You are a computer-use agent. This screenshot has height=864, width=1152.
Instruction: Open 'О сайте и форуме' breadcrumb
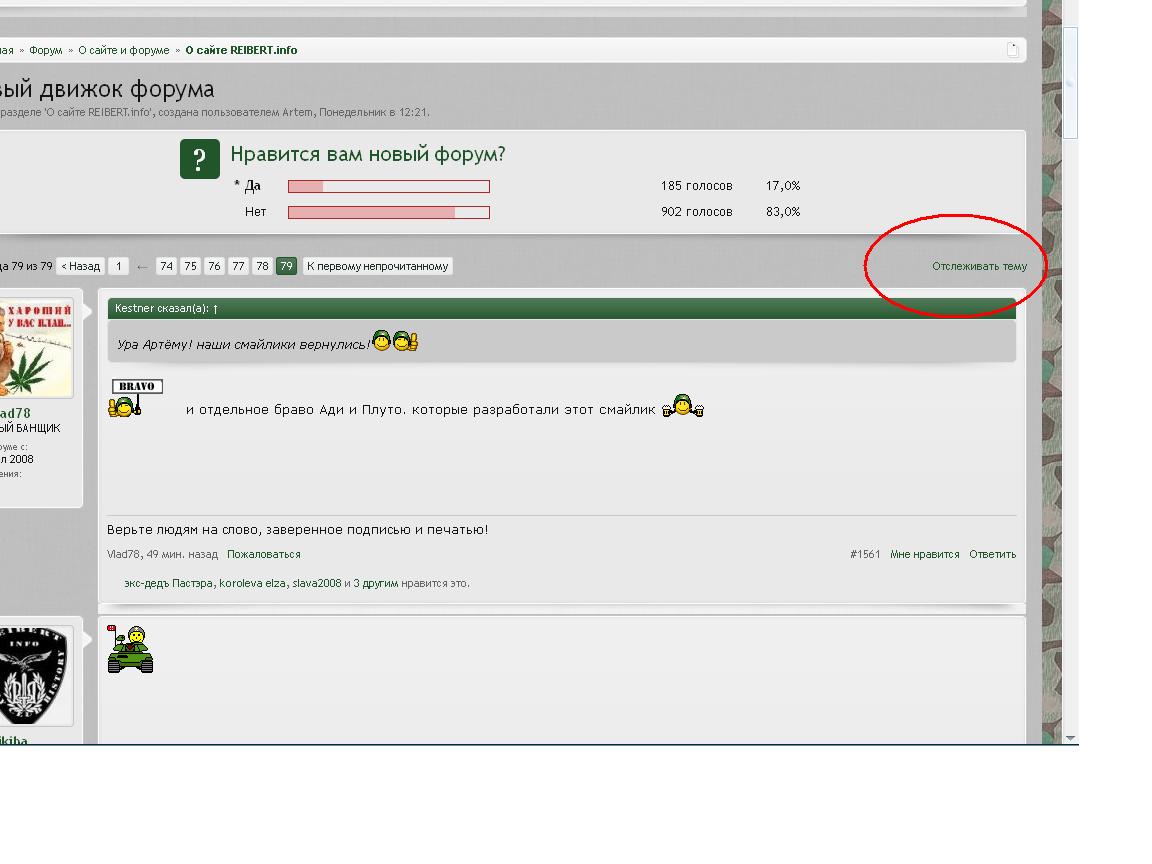click(x=124, y=50)
